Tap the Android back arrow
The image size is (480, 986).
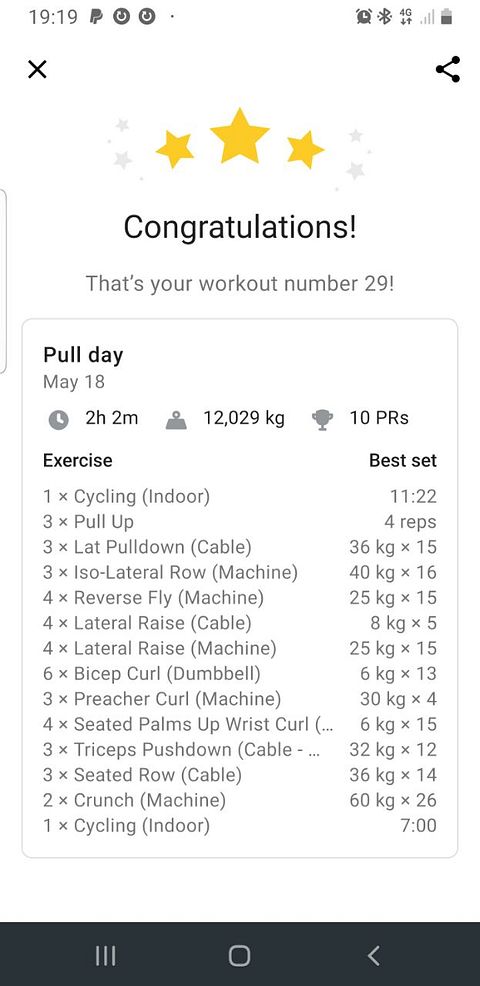click(374, 956)
